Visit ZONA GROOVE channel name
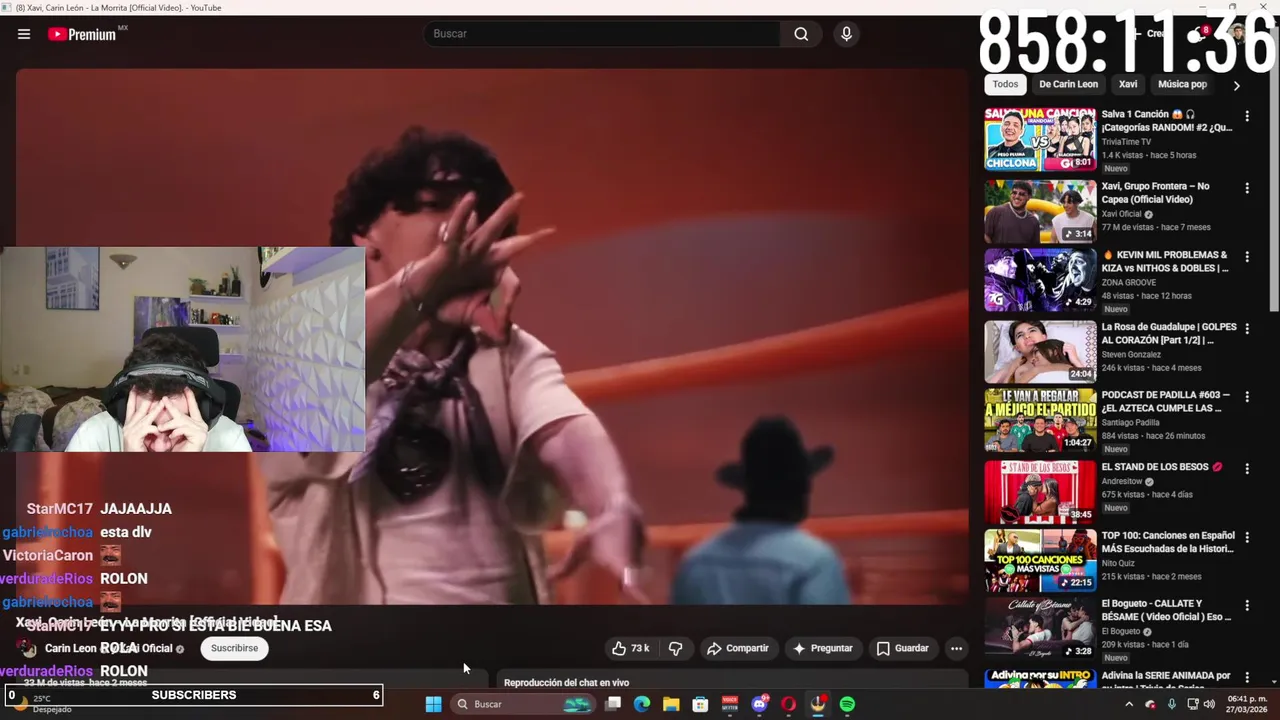The height and width of the screenshot is (720, 1280). click(x=1130, y=283)
